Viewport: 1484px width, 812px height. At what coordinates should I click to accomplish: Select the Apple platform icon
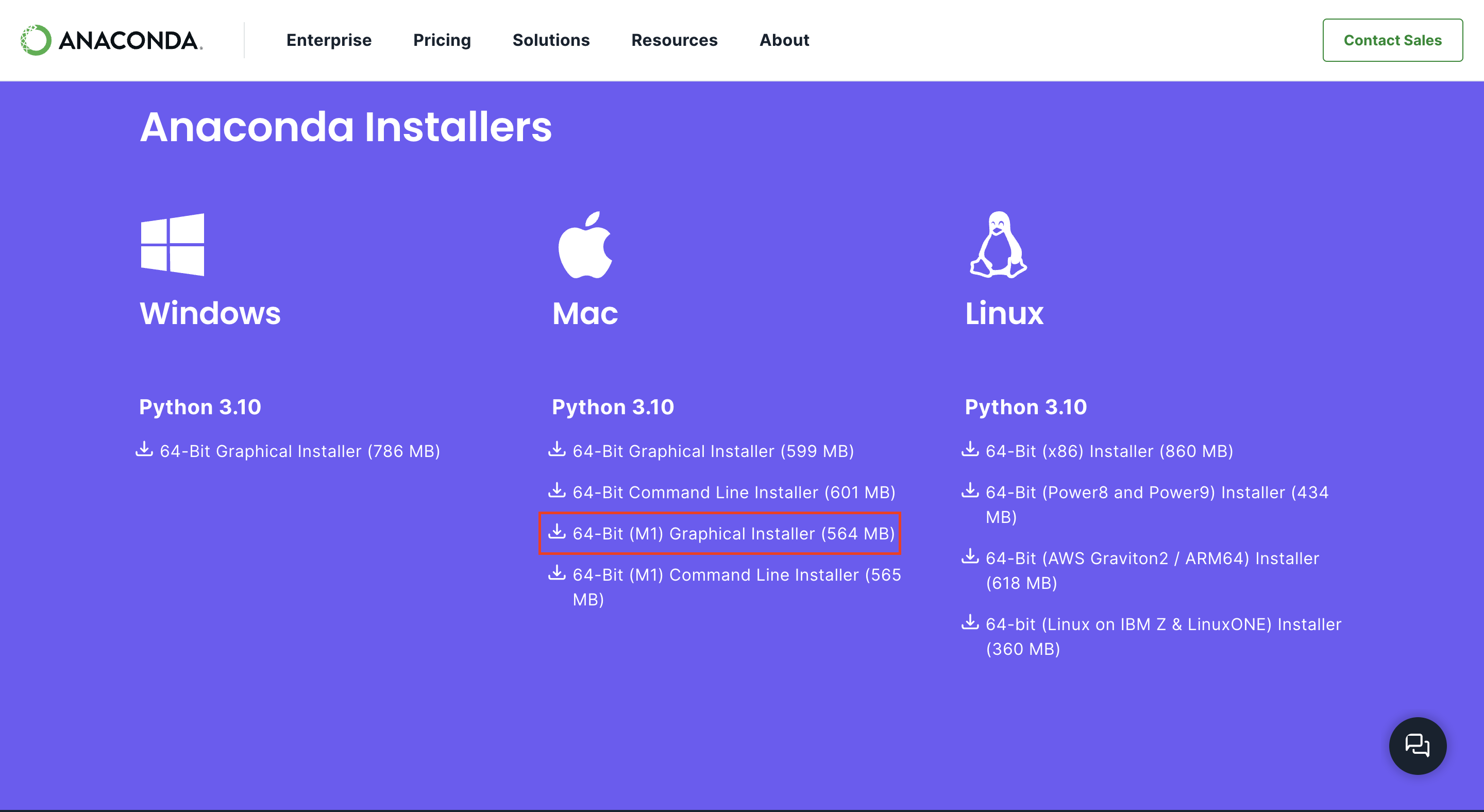[584, 246]
